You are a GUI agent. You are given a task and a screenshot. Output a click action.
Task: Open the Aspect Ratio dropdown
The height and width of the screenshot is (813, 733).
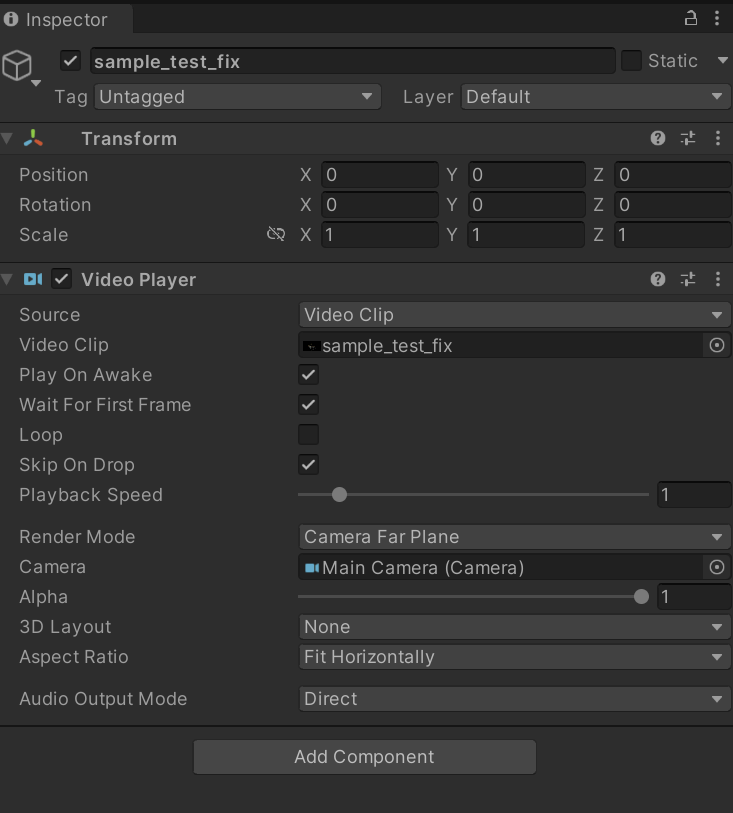coord(514,657)
